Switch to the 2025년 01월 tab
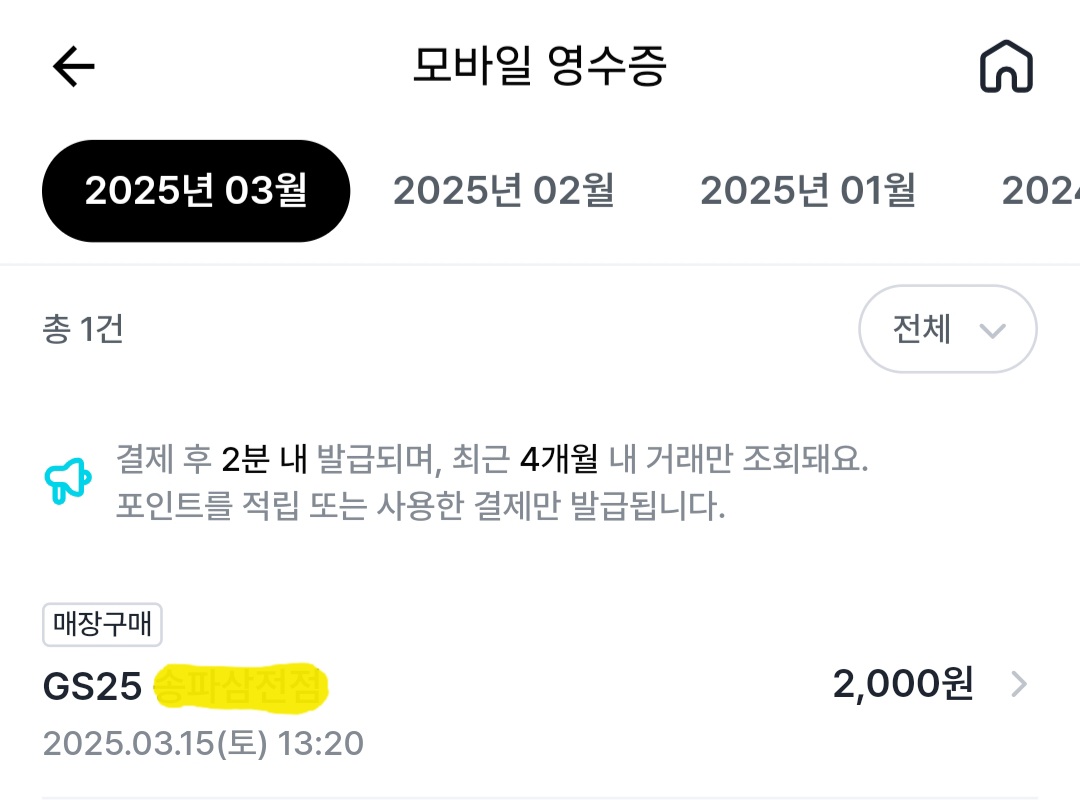 point(808,190)
